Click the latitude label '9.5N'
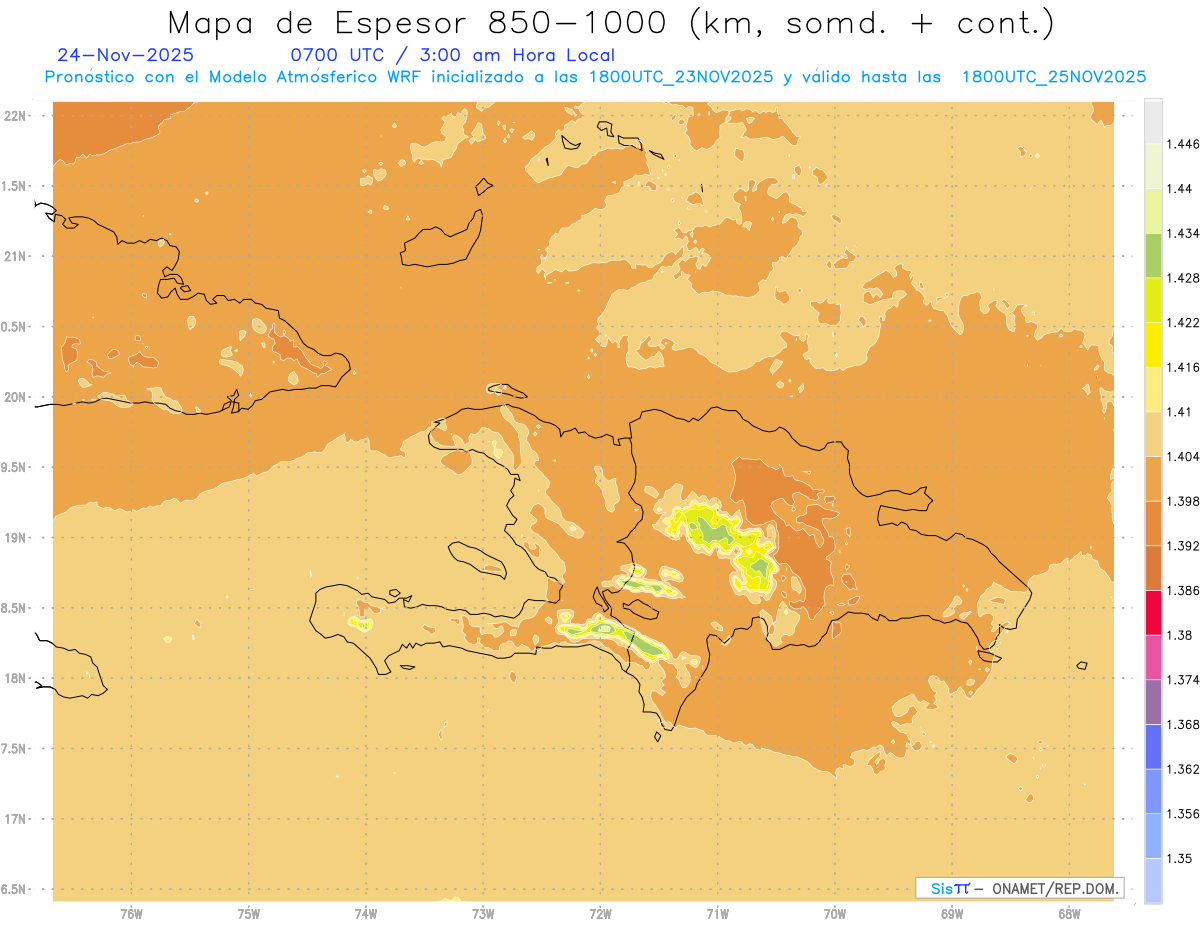The image size is (1200, 927). (x=15, y=467)
